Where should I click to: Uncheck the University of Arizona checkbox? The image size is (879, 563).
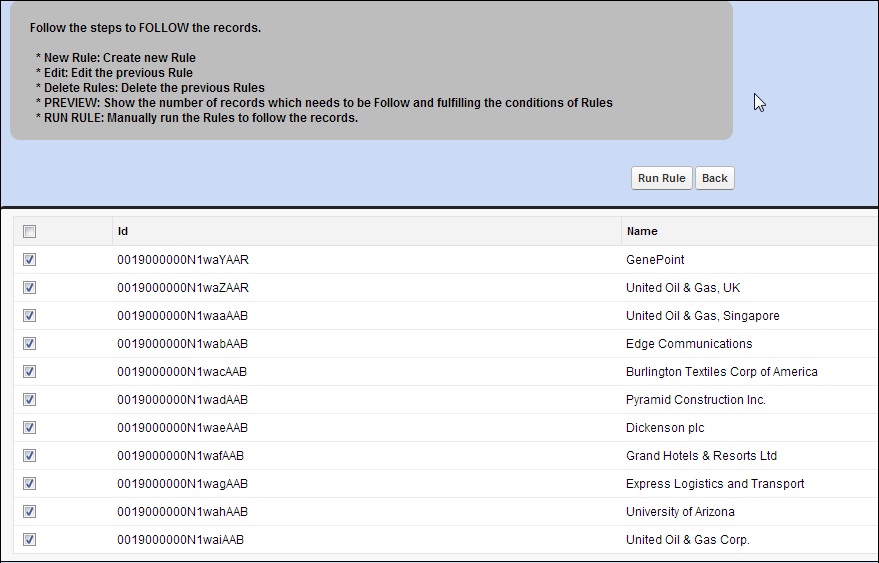(29, 512)
